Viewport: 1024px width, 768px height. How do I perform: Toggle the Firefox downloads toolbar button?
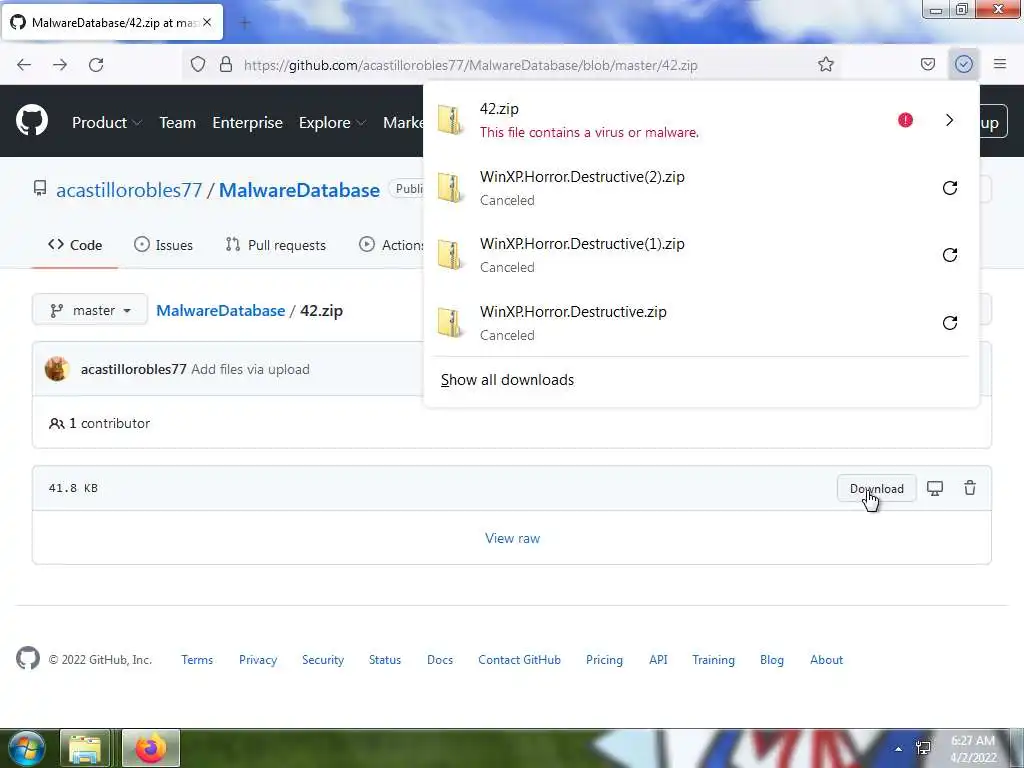point(963,64)
